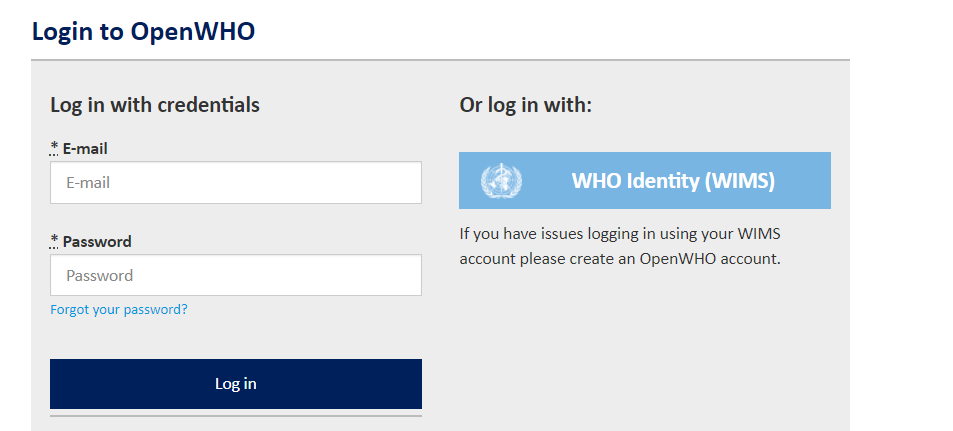Click the required asterisk beside E-mail

tap(54, 147)
